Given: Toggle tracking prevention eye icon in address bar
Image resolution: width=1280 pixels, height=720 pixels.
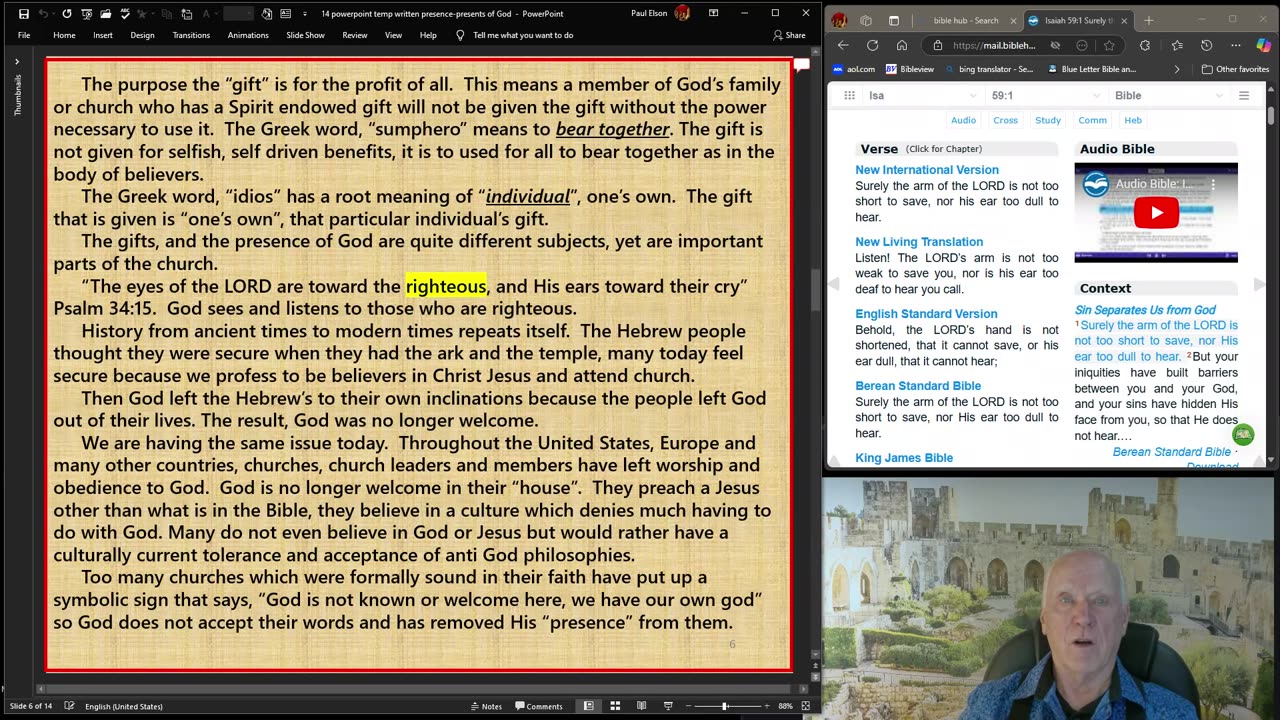Looking at the screenshot, I should coord(1055,45).
